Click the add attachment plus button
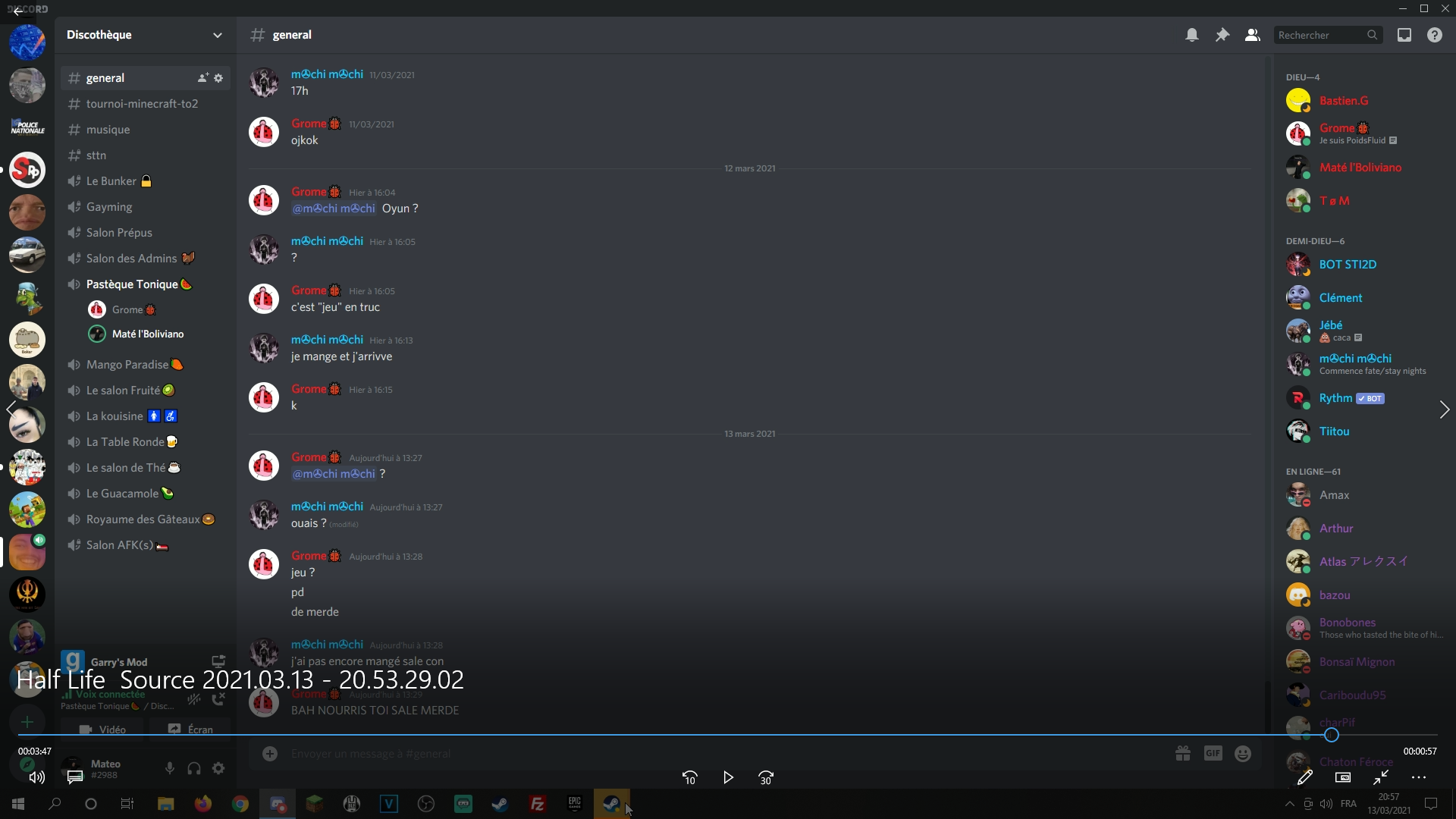Image resolution: width=1456 pixels, height=819 pixels. point(270,753)
